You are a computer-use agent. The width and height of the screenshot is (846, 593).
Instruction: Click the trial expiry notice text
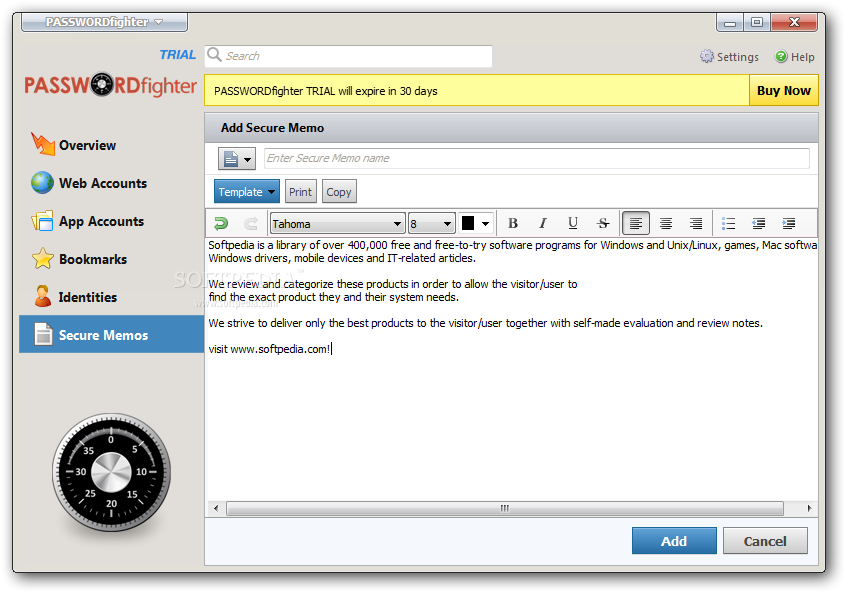(325, 91)
